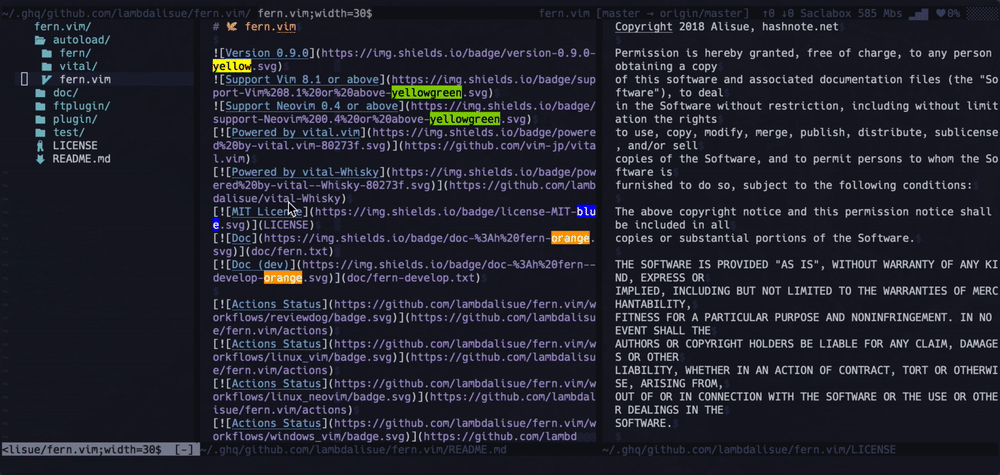Select 'fern.vim;width=30$' title in top bar
Screen dimensions: 1000x475
314,13
